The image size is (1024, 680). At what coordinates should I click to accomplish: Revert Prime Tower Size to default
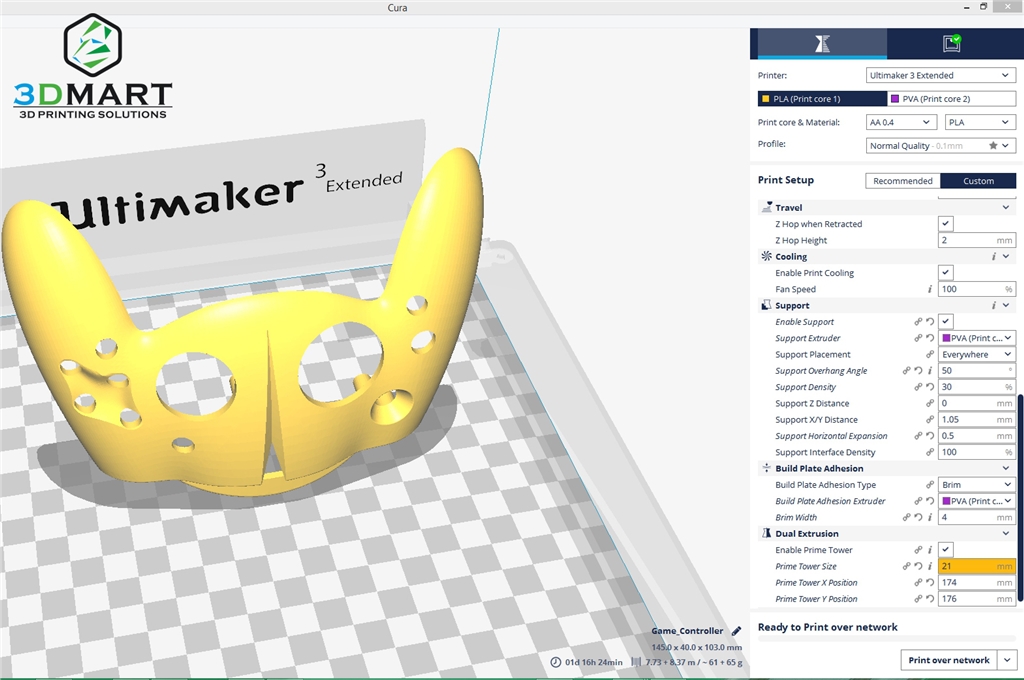918,566
